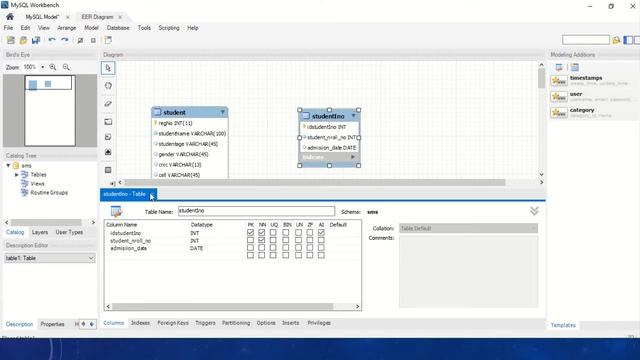Collapse table editor with double chevron
Screen dimensions: 640x360
pyautogui.click(x=534, y=211)
